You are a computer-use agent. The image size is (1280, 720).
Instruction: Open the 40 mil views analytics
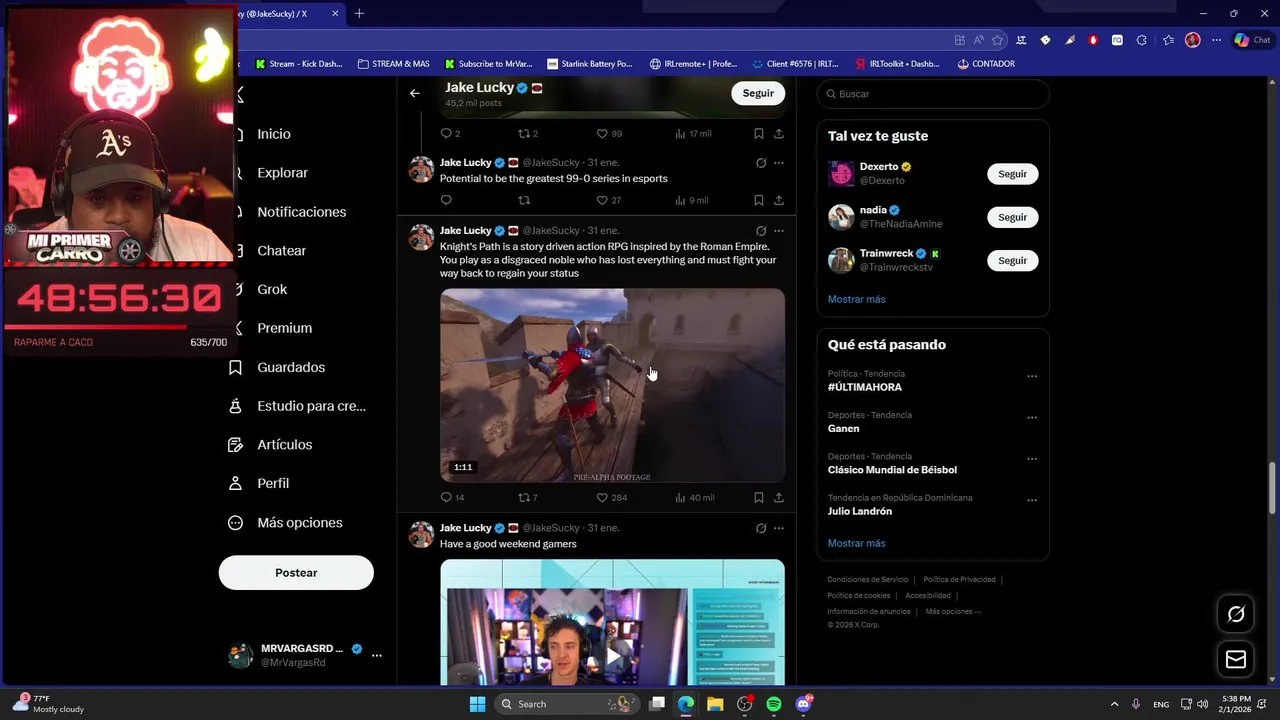pyautogui.click(x=694, y=497)
